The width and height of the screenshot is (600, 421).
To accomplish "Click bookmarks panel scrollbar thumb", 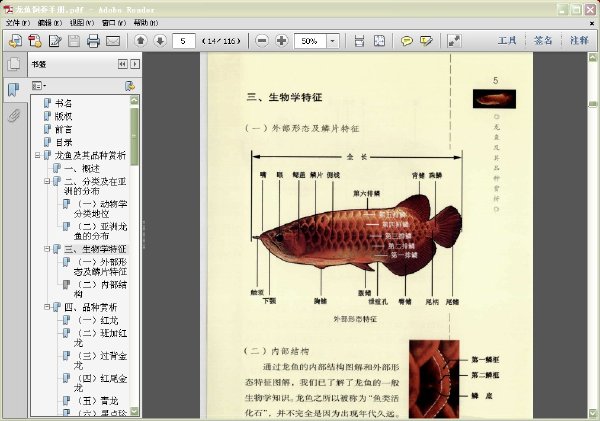I will pyautogui.click(x=134, y=137).
